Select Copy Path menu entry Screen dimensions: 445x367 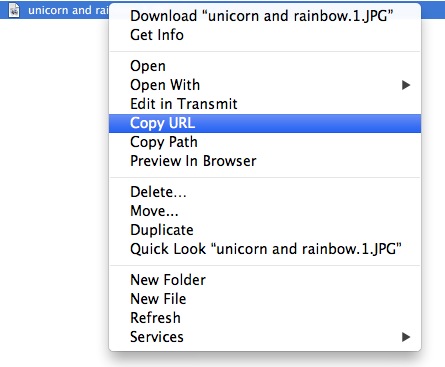265,142
